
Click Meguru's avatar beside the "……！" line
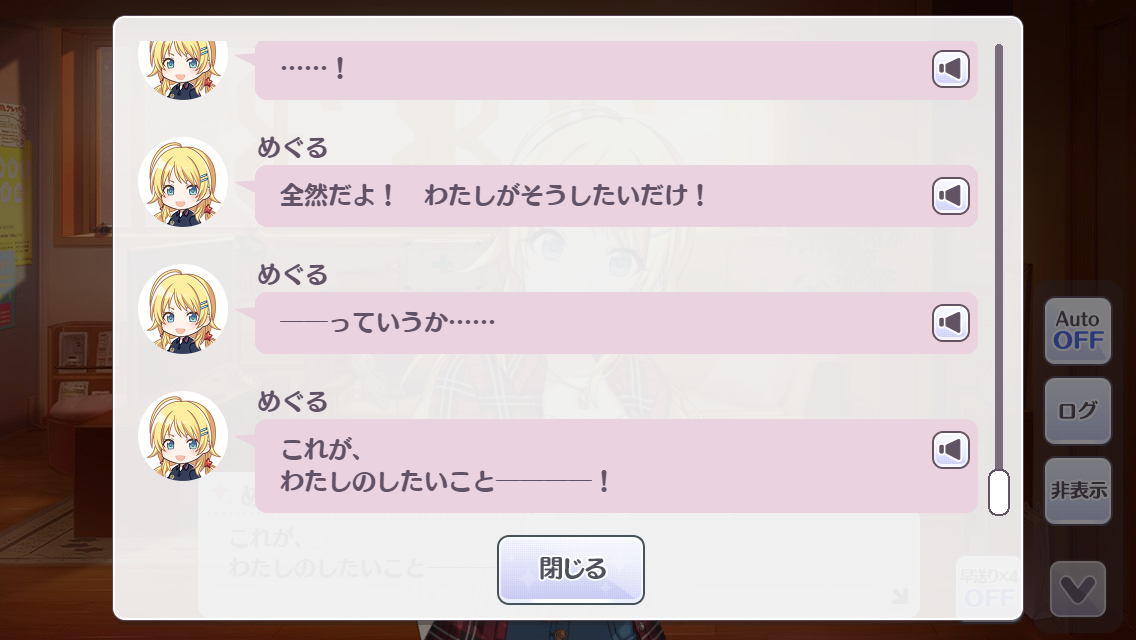[x=183, y=70]
